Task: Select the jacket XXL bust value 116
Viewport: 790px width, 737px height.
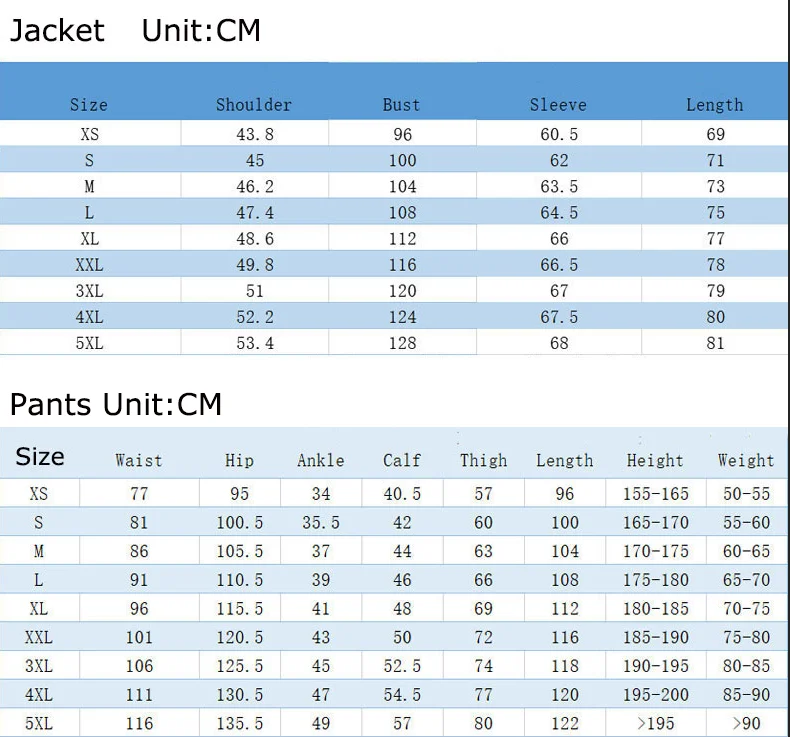Action: click(x=403, y=264)
